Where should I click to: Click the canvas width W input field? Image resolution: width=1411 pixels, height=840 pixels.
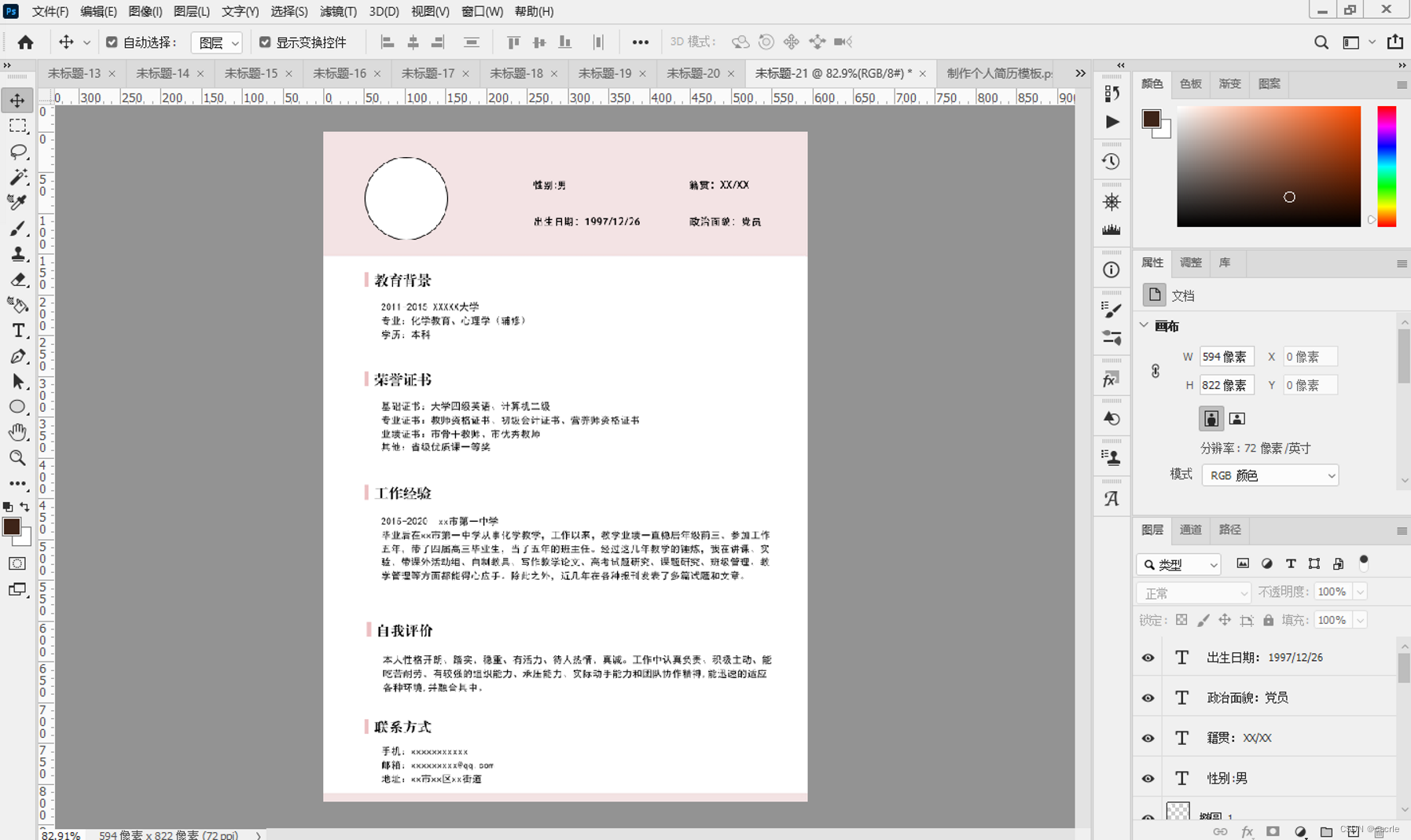(1226, 357)
